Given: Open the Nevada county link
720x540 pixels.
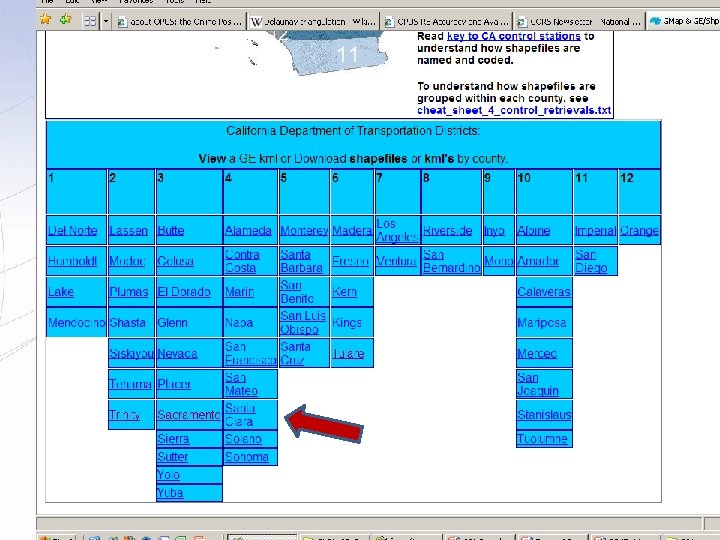Looking at the screenshot, I should point(177,354).
